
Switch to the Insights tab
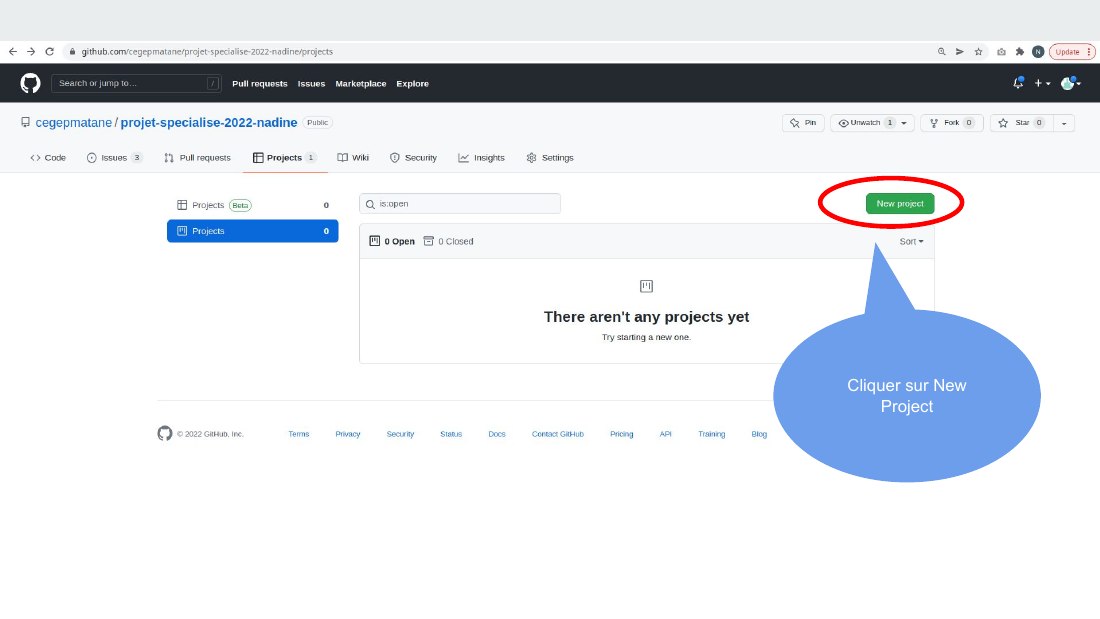(x=481, y=158)
